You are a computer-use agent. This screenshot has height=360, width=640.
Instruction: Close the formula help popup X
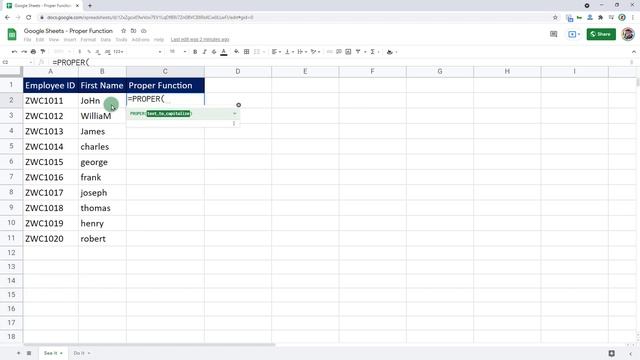(239, 105)
